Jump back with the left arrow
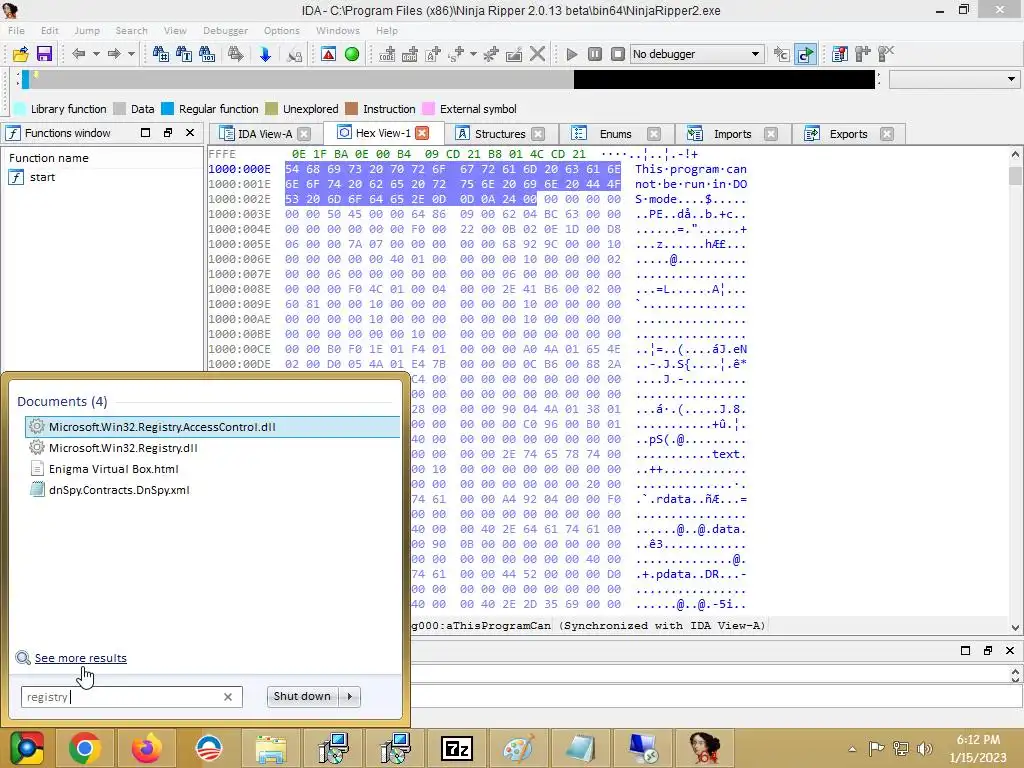Screen dimensions: 1024x768 (x=78, y=54)
